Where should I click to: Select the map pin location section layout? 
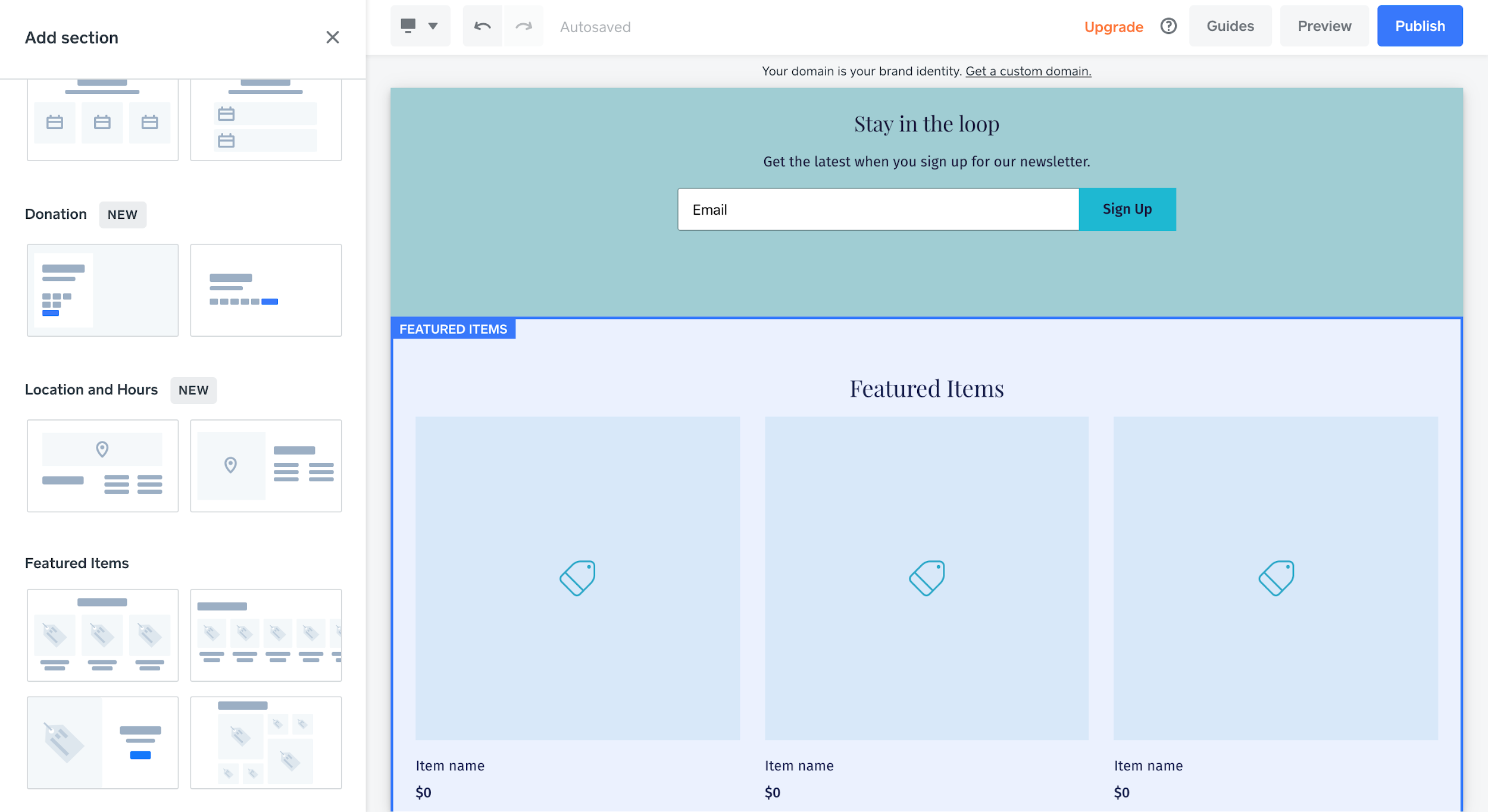tap(102, 466)
